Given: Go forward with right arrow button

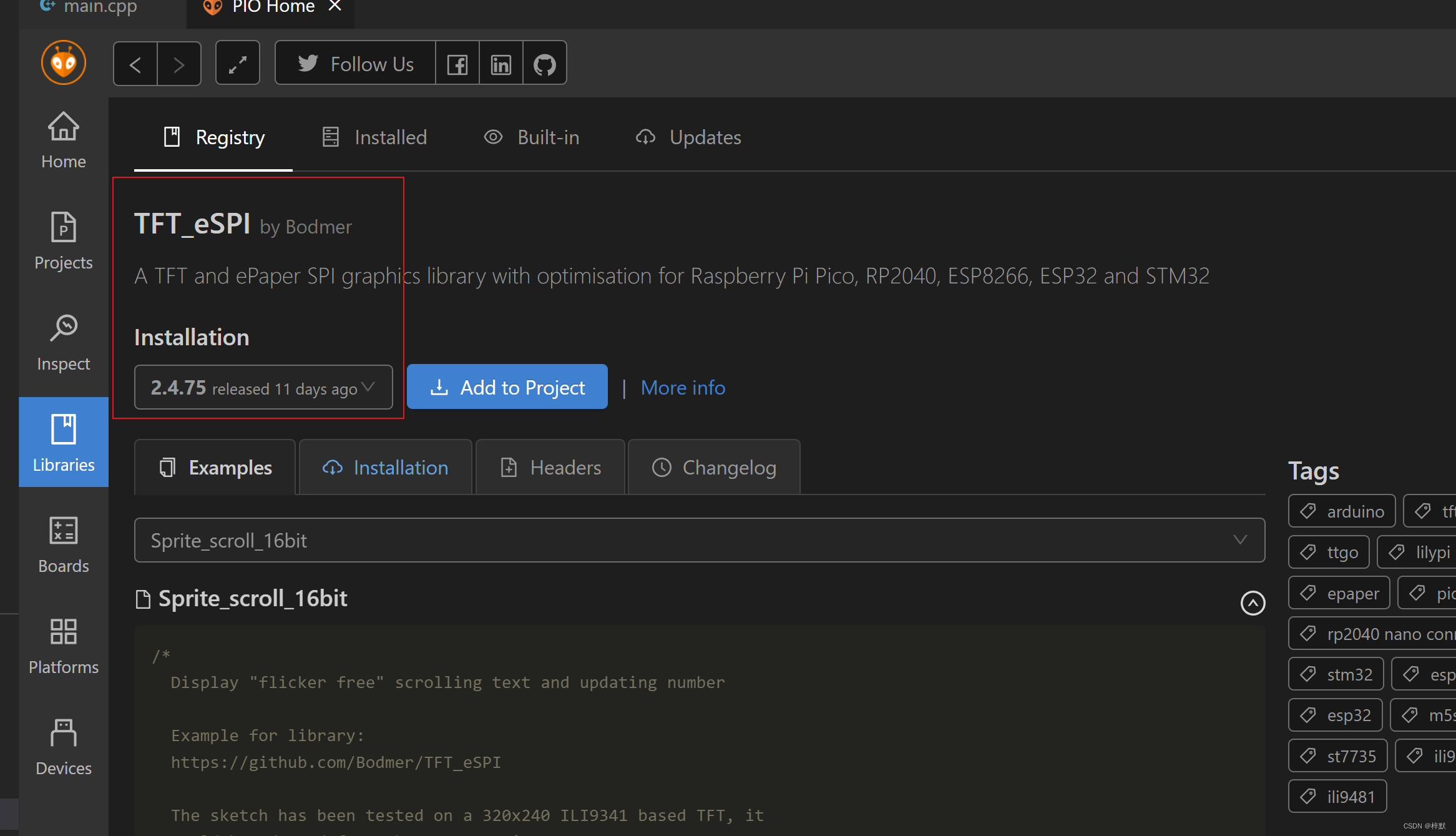Looking at the screenshot, I should [x=179, y=64].
